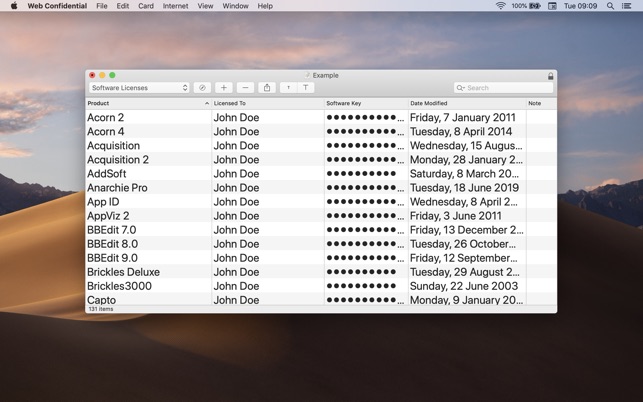Select the AppViz 2 row

click(321, 216)
